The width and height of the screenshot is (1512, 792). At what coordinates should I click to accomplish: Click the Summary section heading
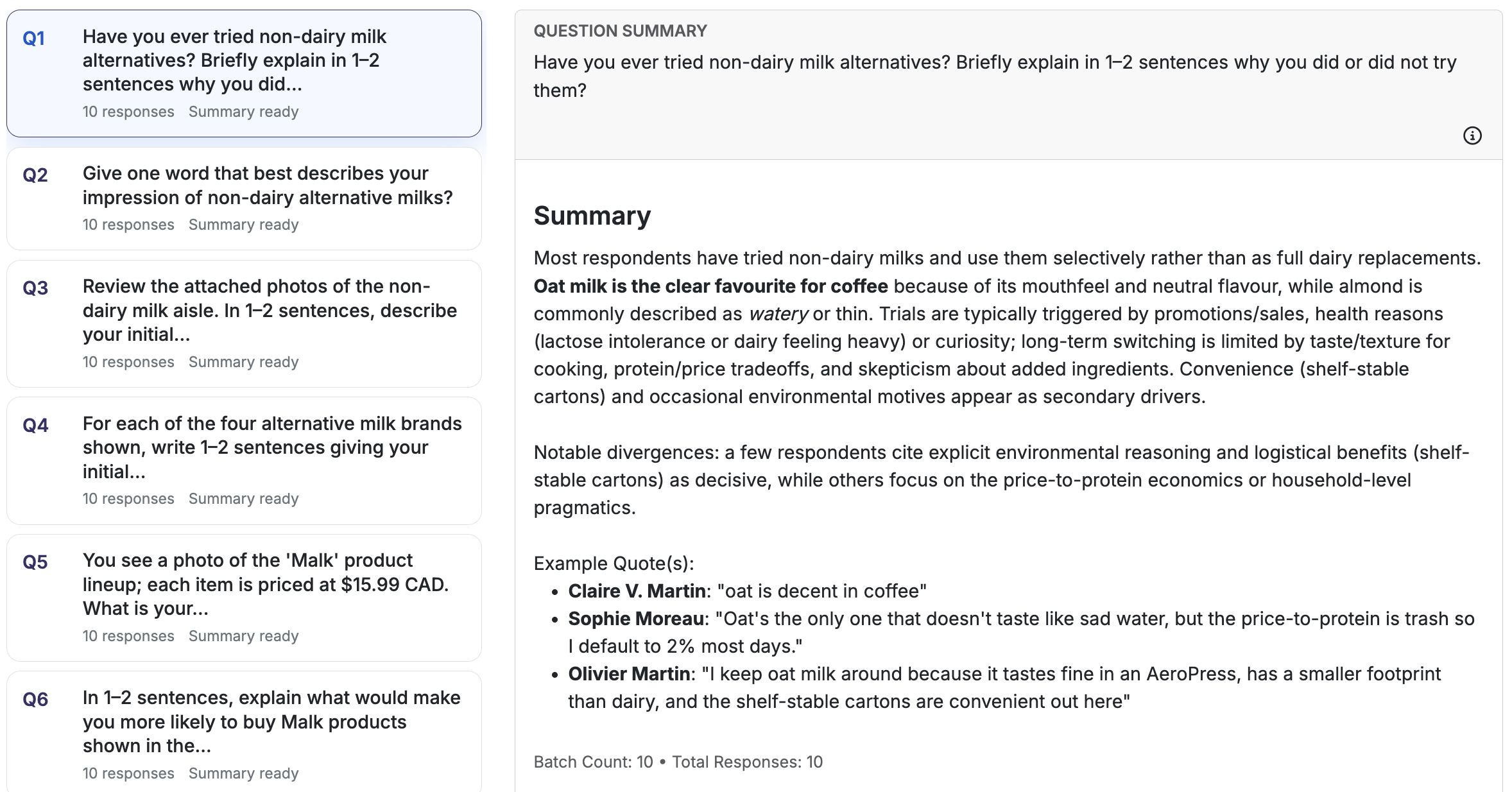[x=592, y=216]
